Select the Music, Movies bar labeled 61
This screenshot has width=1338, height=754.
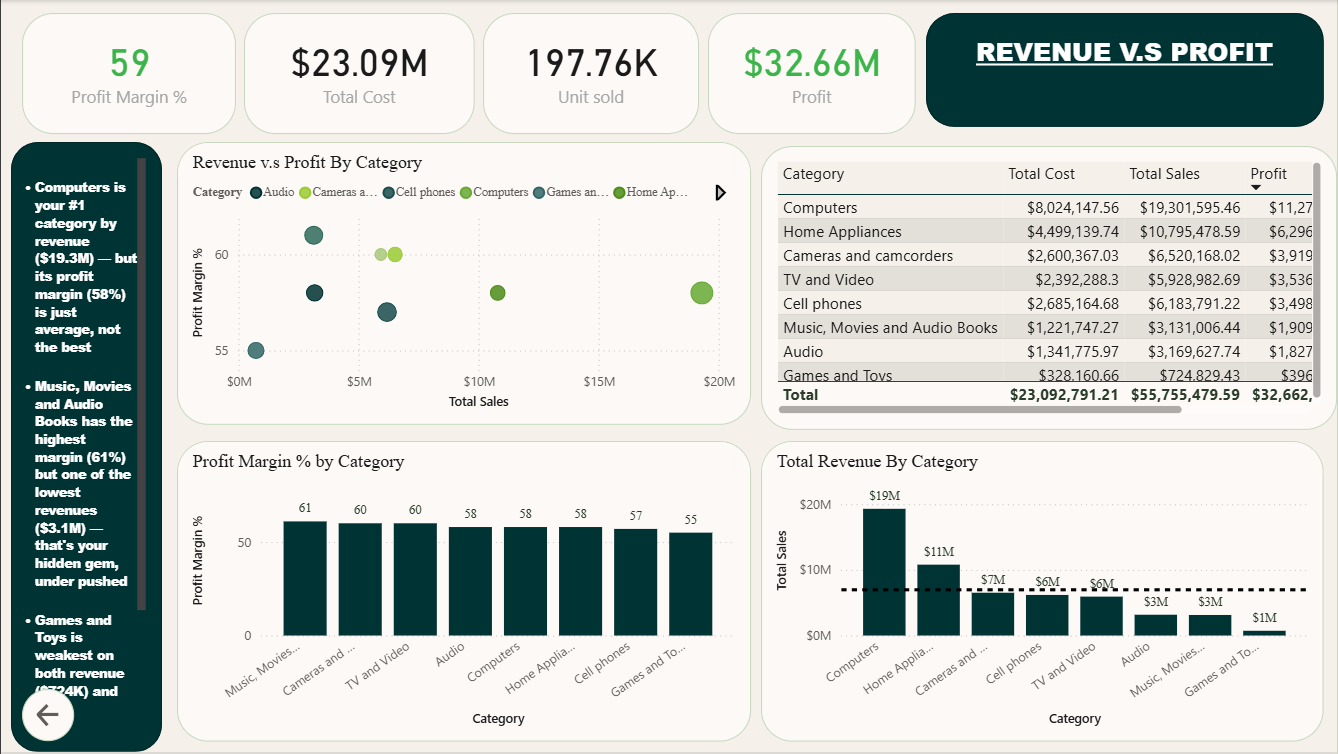[305, 578]
